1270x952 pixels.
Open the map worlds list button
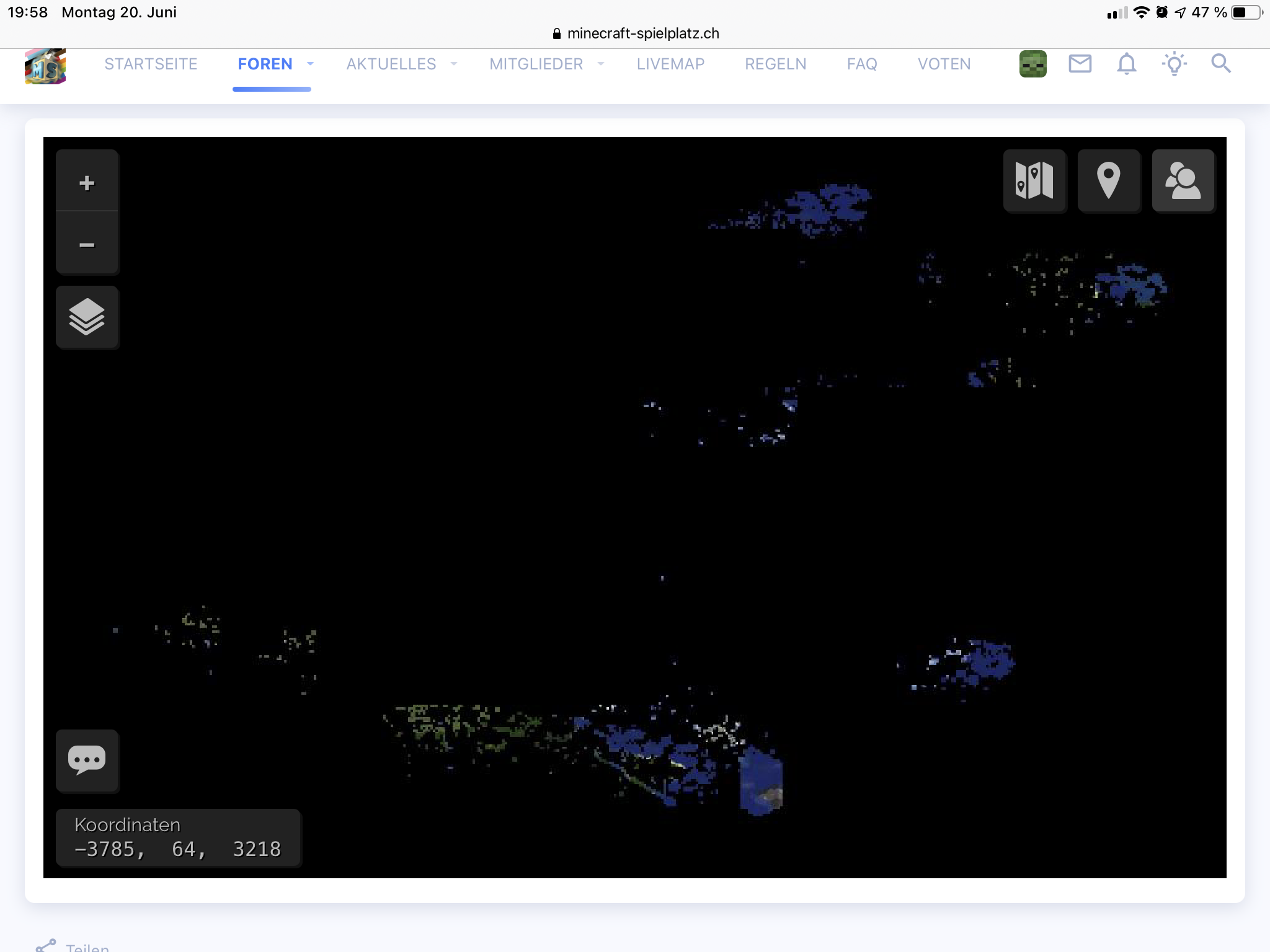(1034, 181)
